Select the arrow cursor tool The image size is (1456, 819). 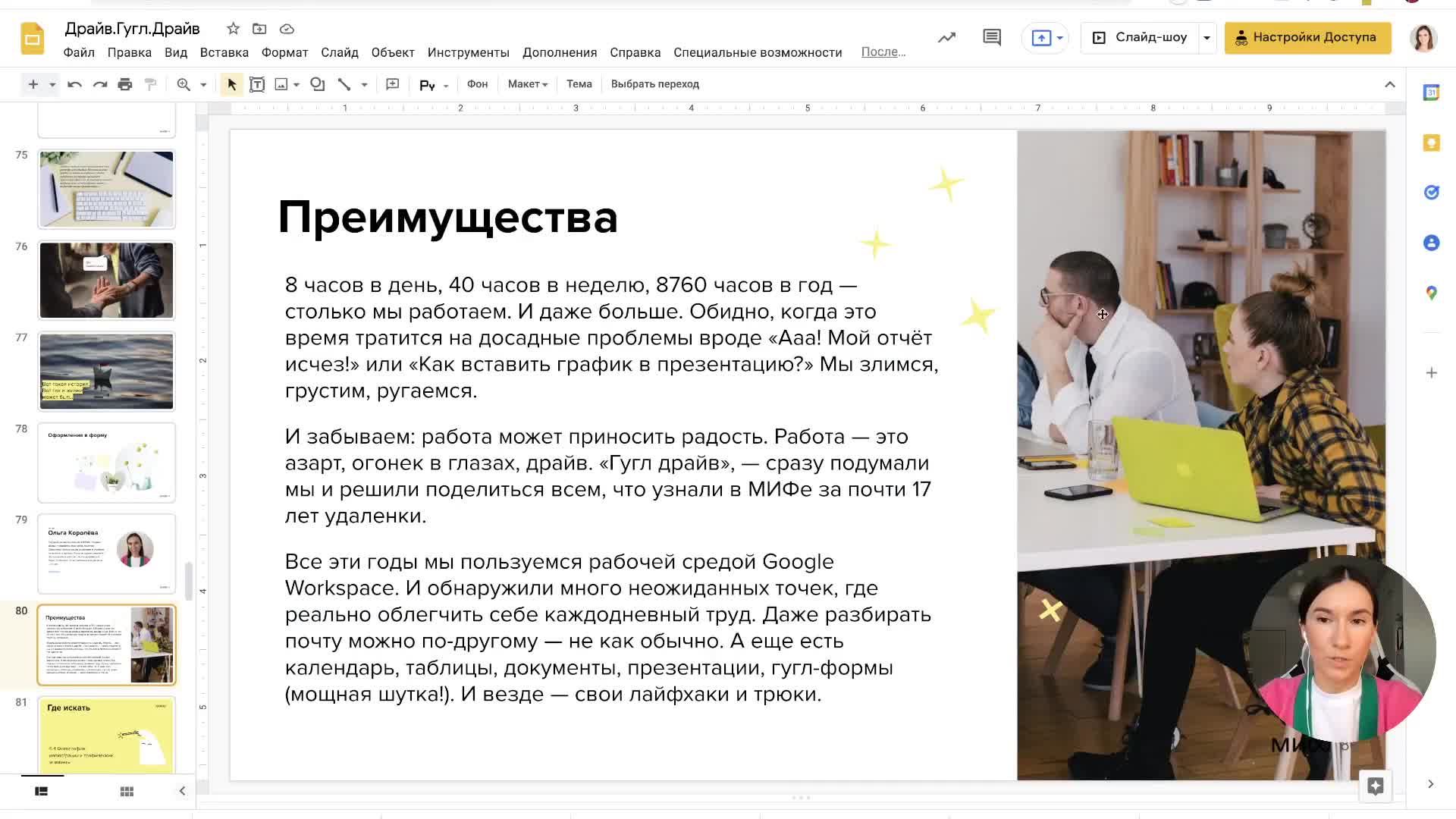(x=231, y=84)
